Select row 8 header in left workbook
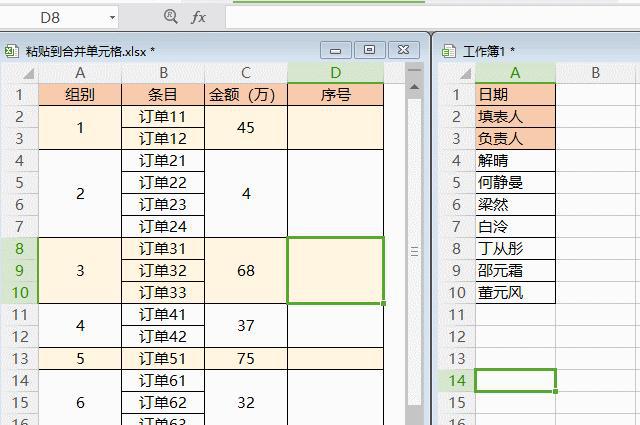 click(20, 249)
